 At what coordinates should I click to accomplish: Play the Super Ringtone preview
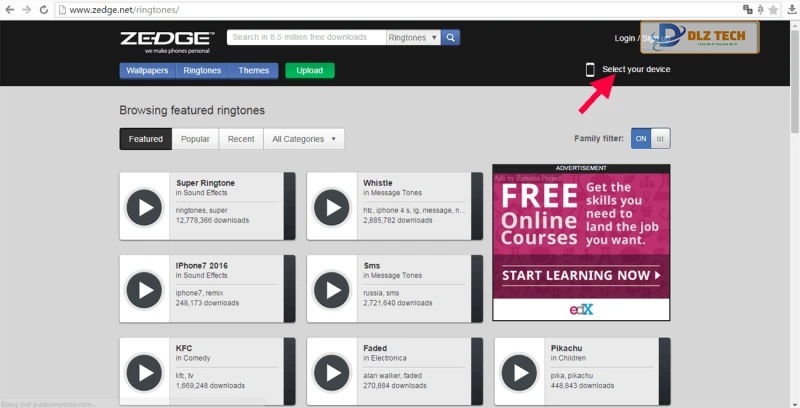click(x=145, y=207)
